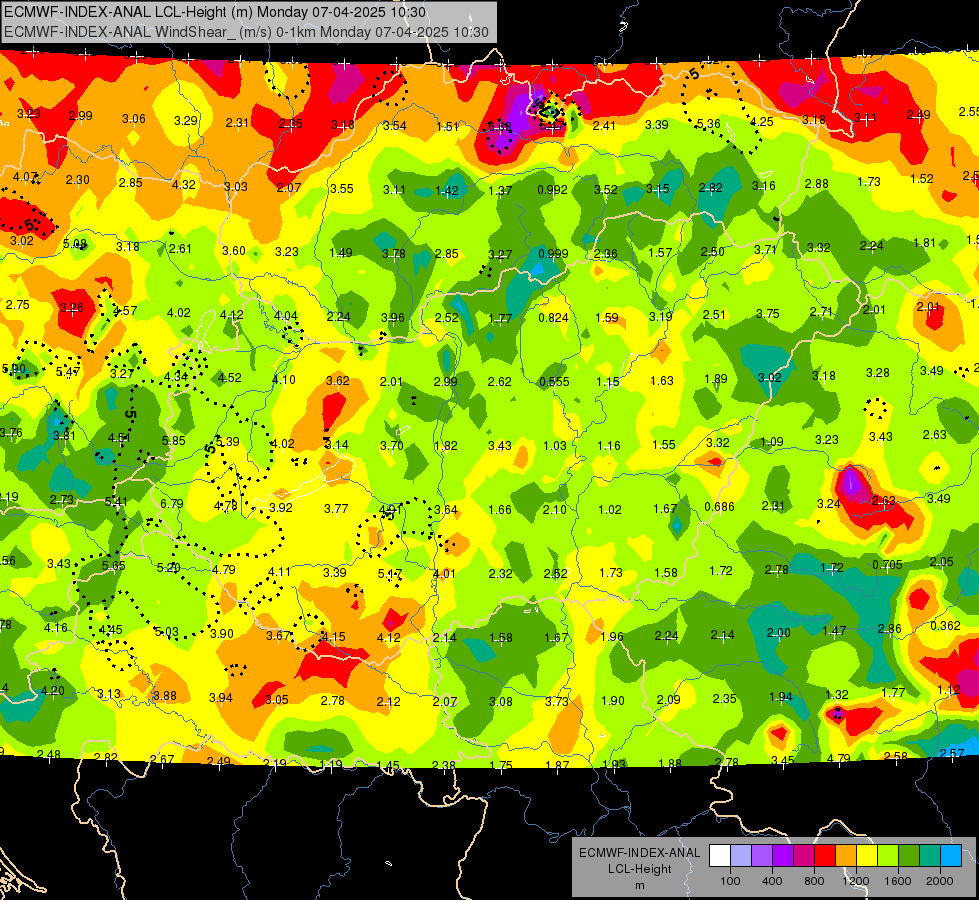This screenshot has width=979, height=900.
Task: Pick the light blue legend swatch
Action: click(x=951, y=855)
